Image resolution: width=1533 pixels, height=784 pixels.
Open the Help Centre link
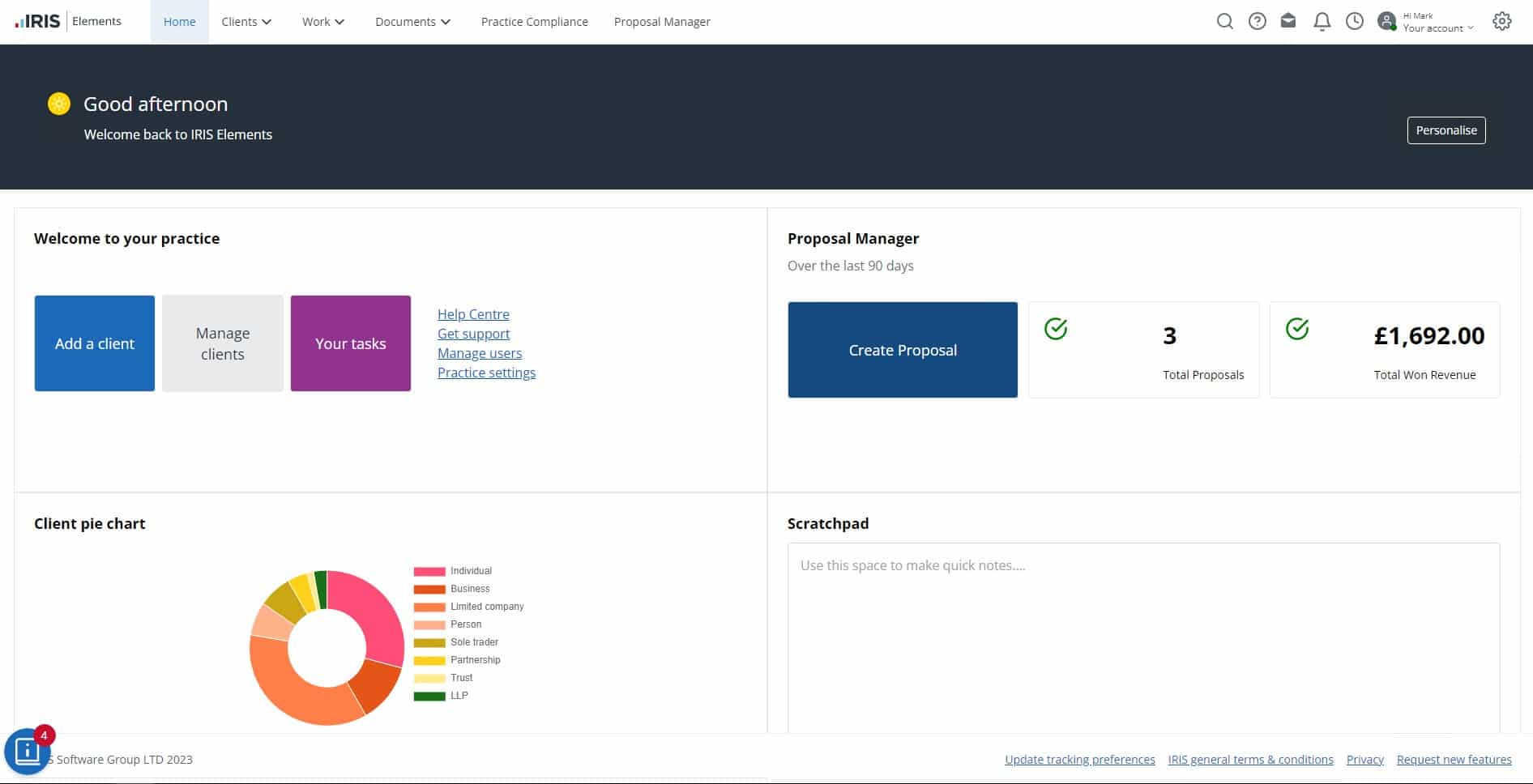[473, 313]
